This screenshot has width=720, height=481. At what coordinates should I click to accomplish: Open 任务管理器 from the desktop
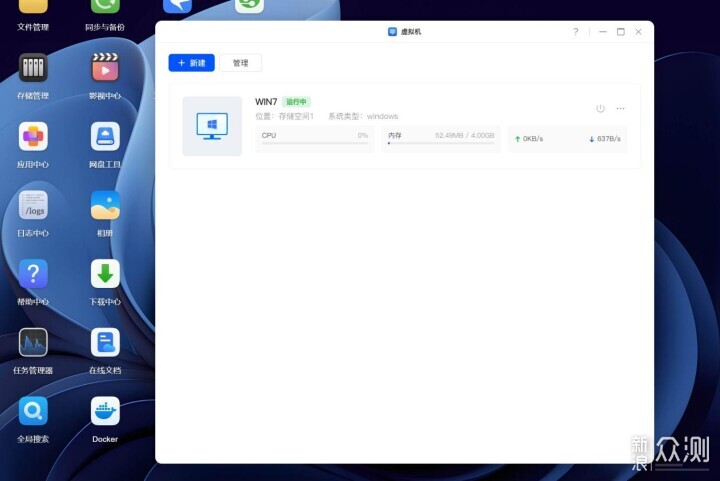(33, 342)
